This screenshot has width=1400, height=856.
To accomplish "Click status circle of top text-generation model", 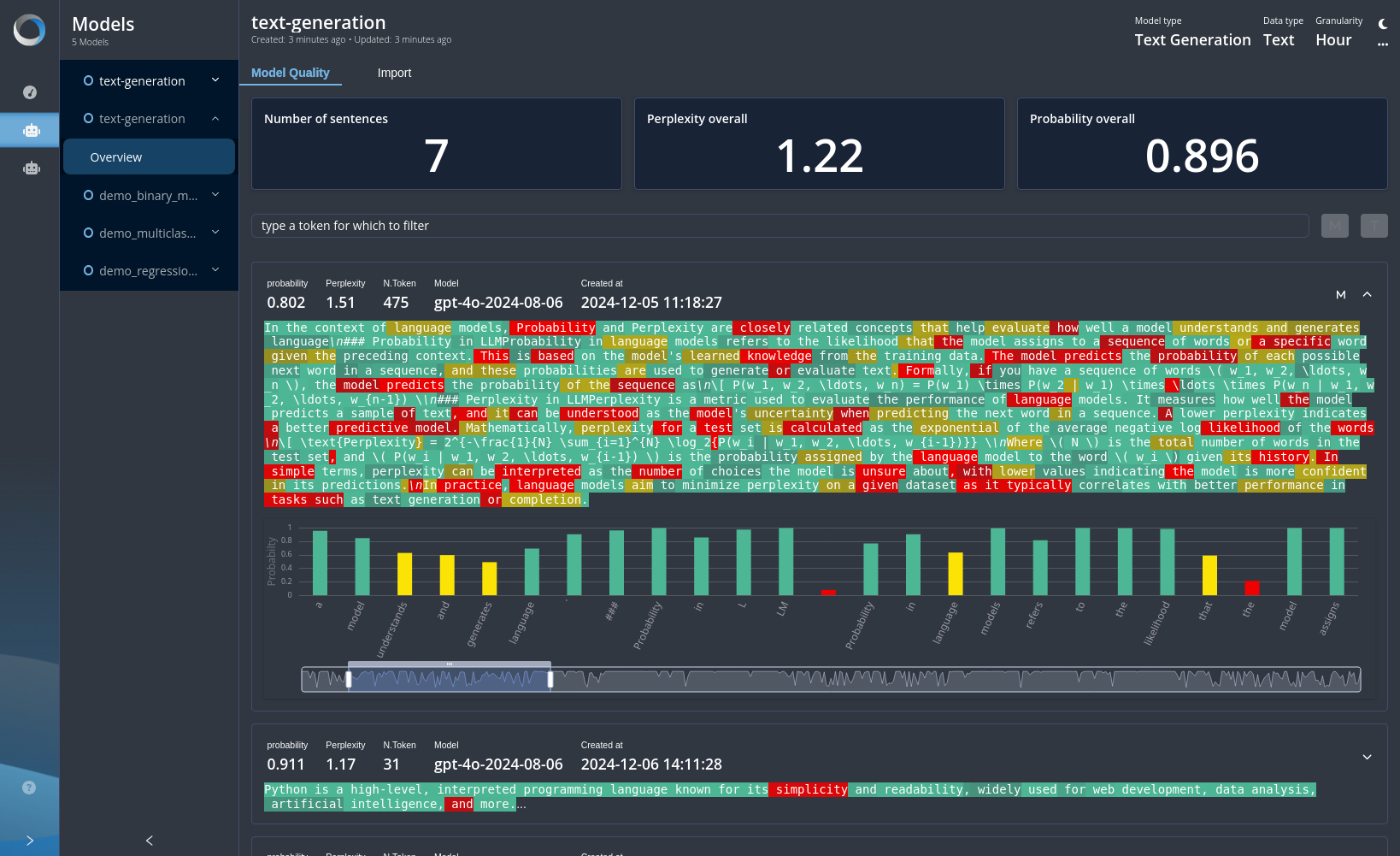I will pos(88,80).
